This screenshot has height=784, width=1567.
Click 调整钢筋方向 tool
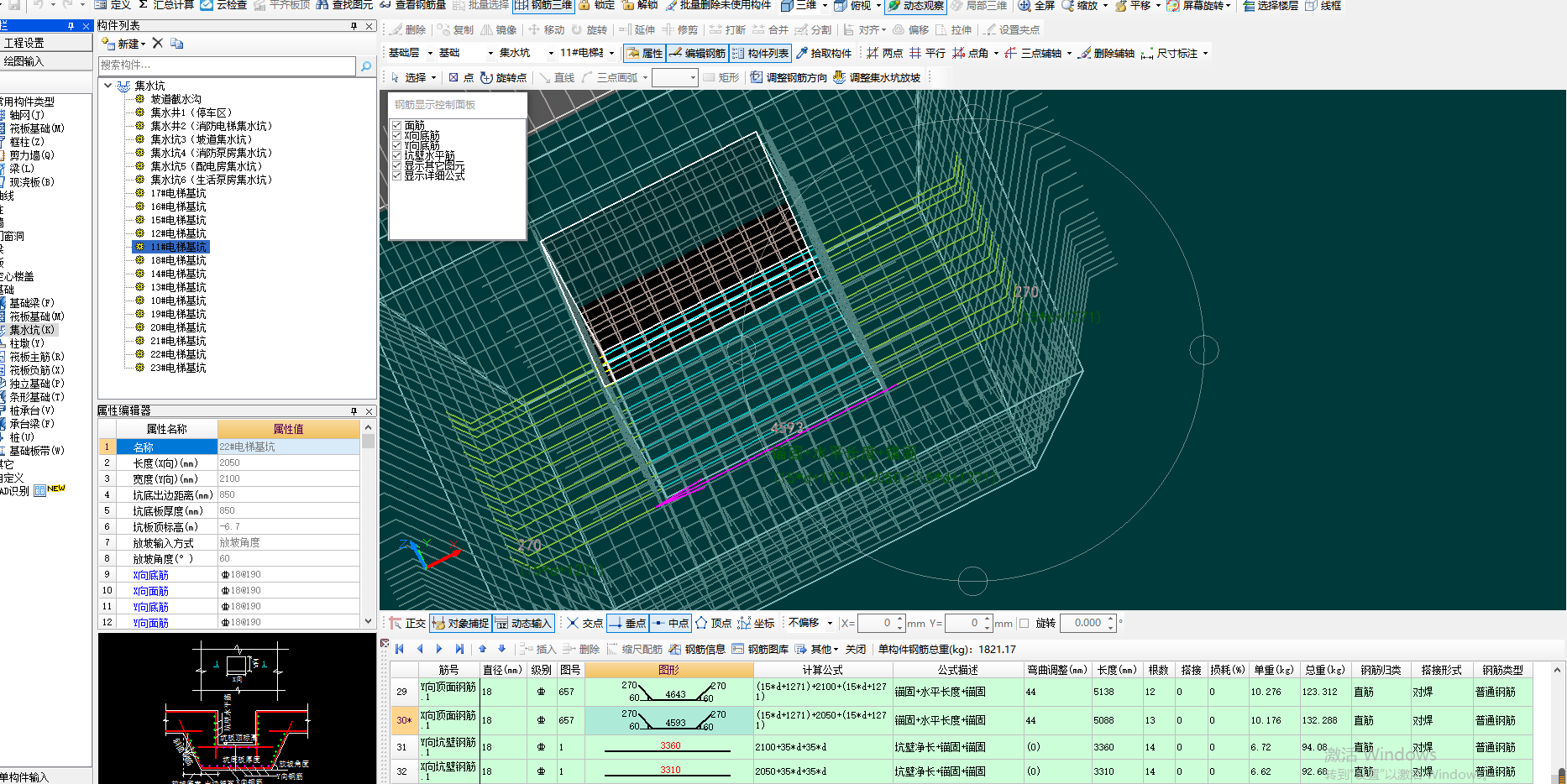click(789, 77)
